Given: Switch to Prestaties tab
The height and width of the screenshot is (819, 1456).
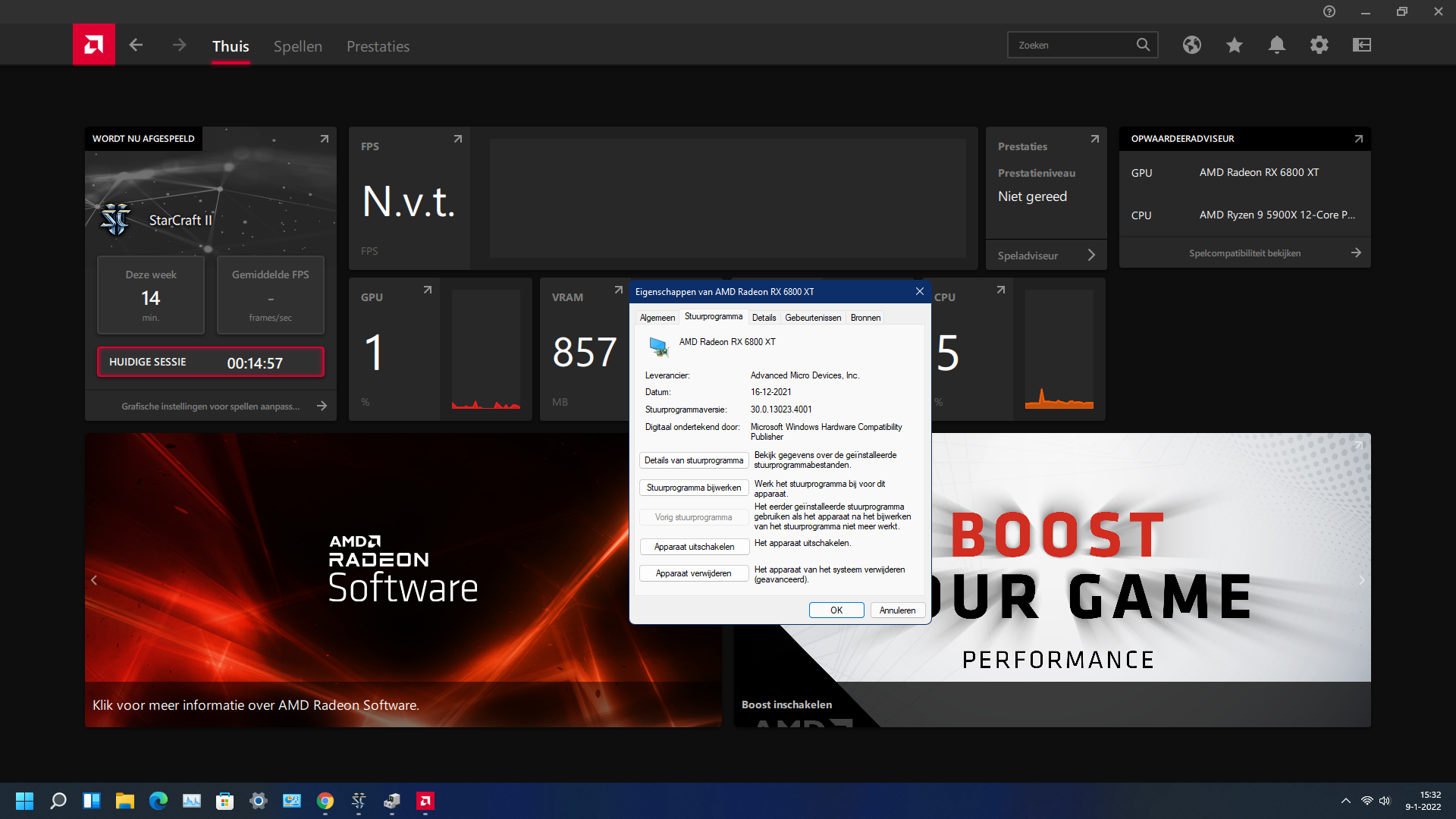Looking at the screenshot, I should pos(378,46).
